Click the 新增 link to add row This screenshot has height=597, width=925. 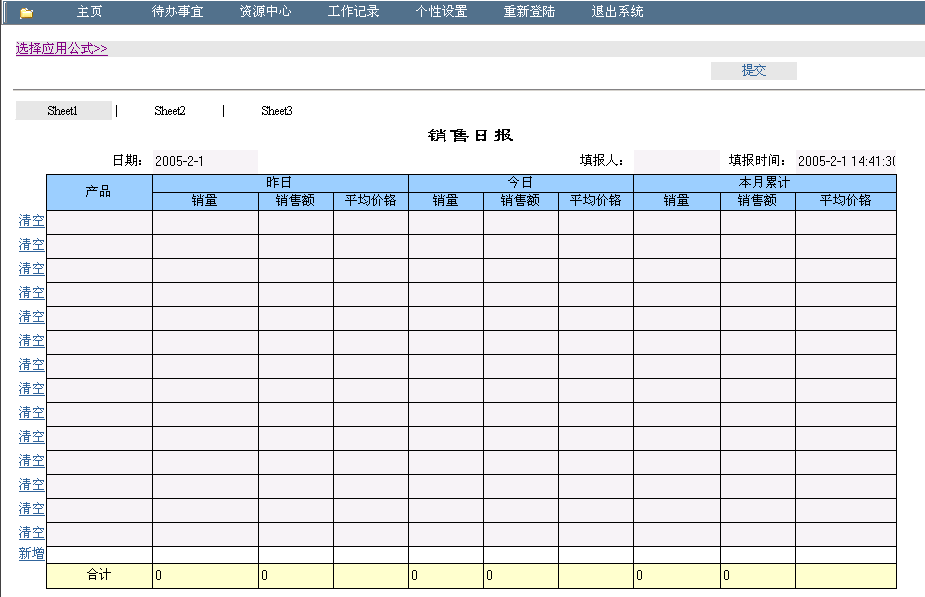pyautogui.click(x=31, y=554)
